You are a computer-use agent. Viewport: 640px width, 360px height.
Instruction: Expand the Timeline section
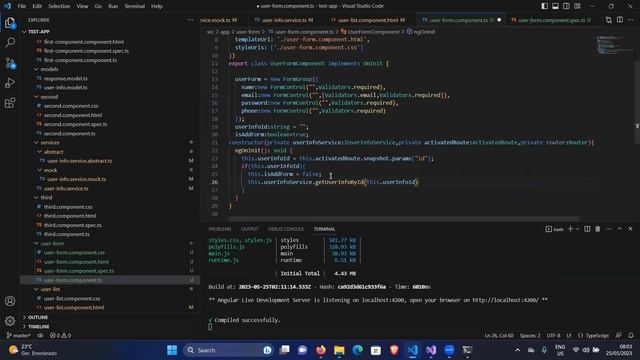click(x=109, y=327)
